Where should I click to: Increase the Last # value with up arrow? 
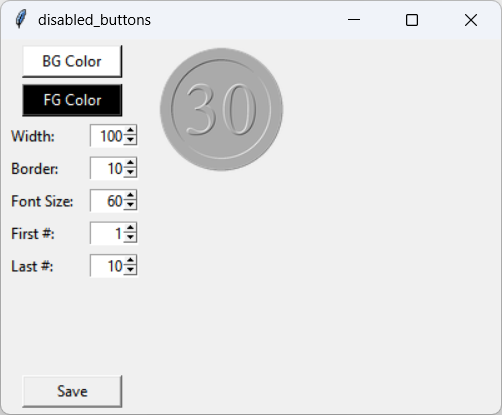pos(130,261)
